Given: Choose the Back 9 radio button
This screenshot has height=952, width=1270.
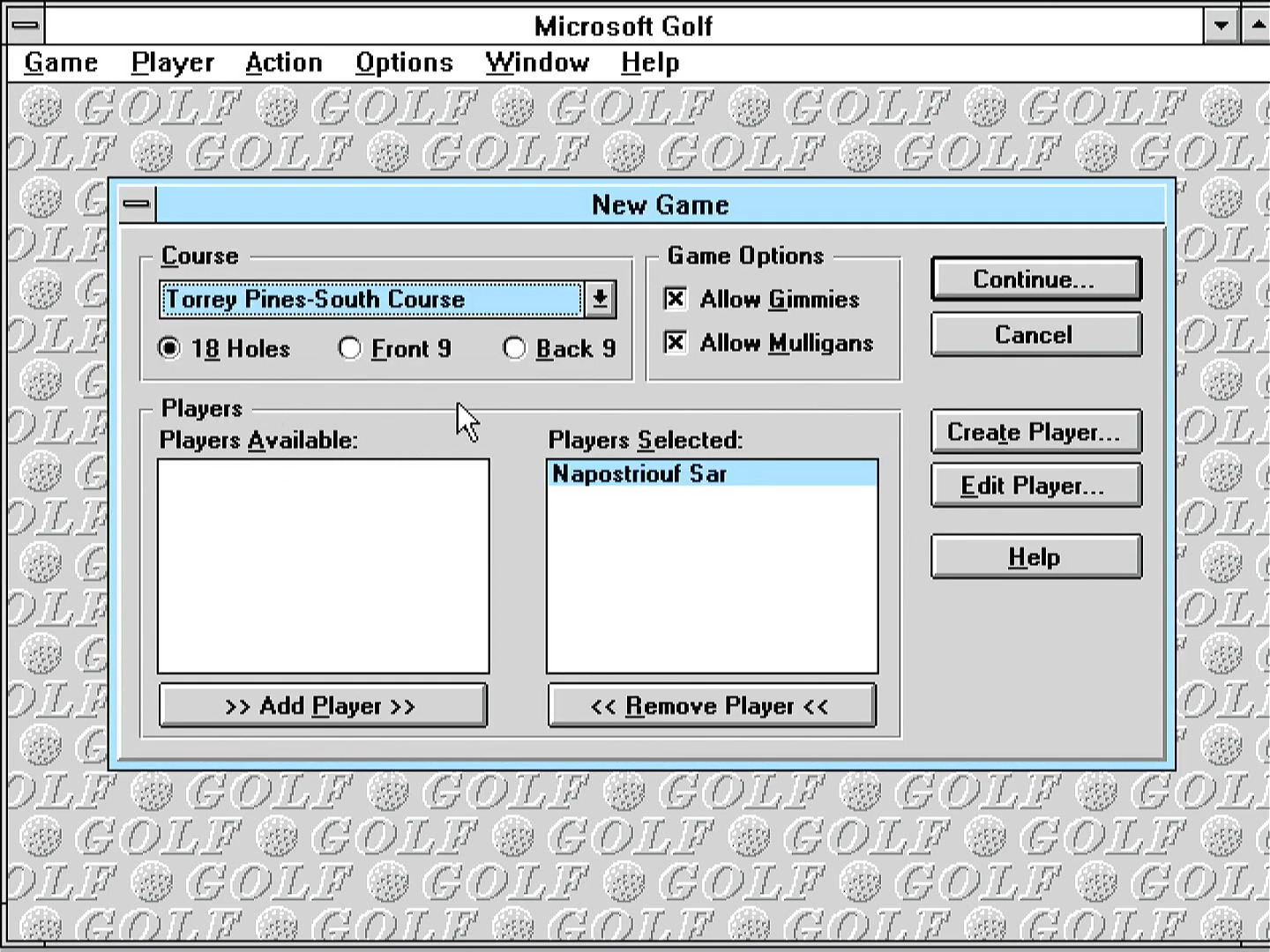Looking at the screenshot, I should point(514,348).
